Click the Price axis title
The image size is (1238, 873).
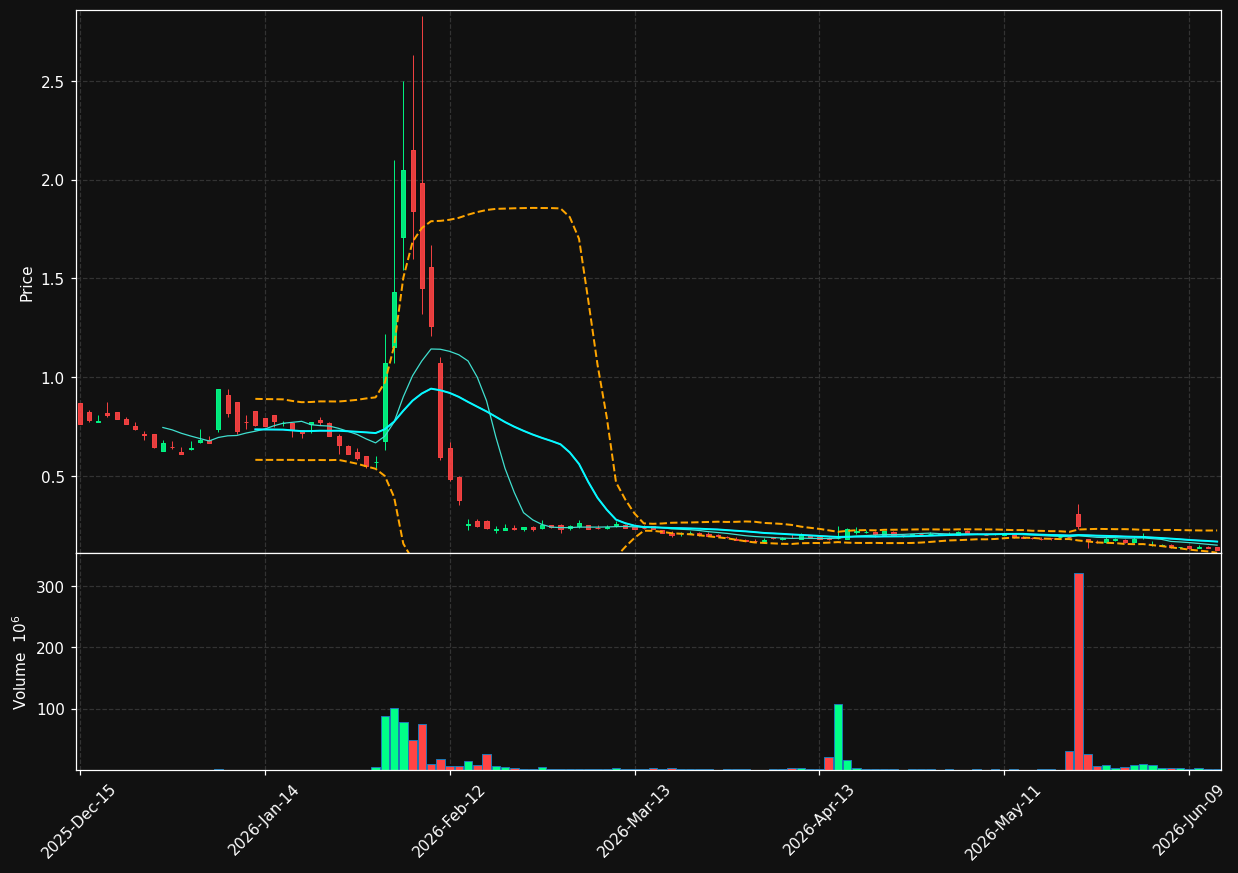pos(27,284)
